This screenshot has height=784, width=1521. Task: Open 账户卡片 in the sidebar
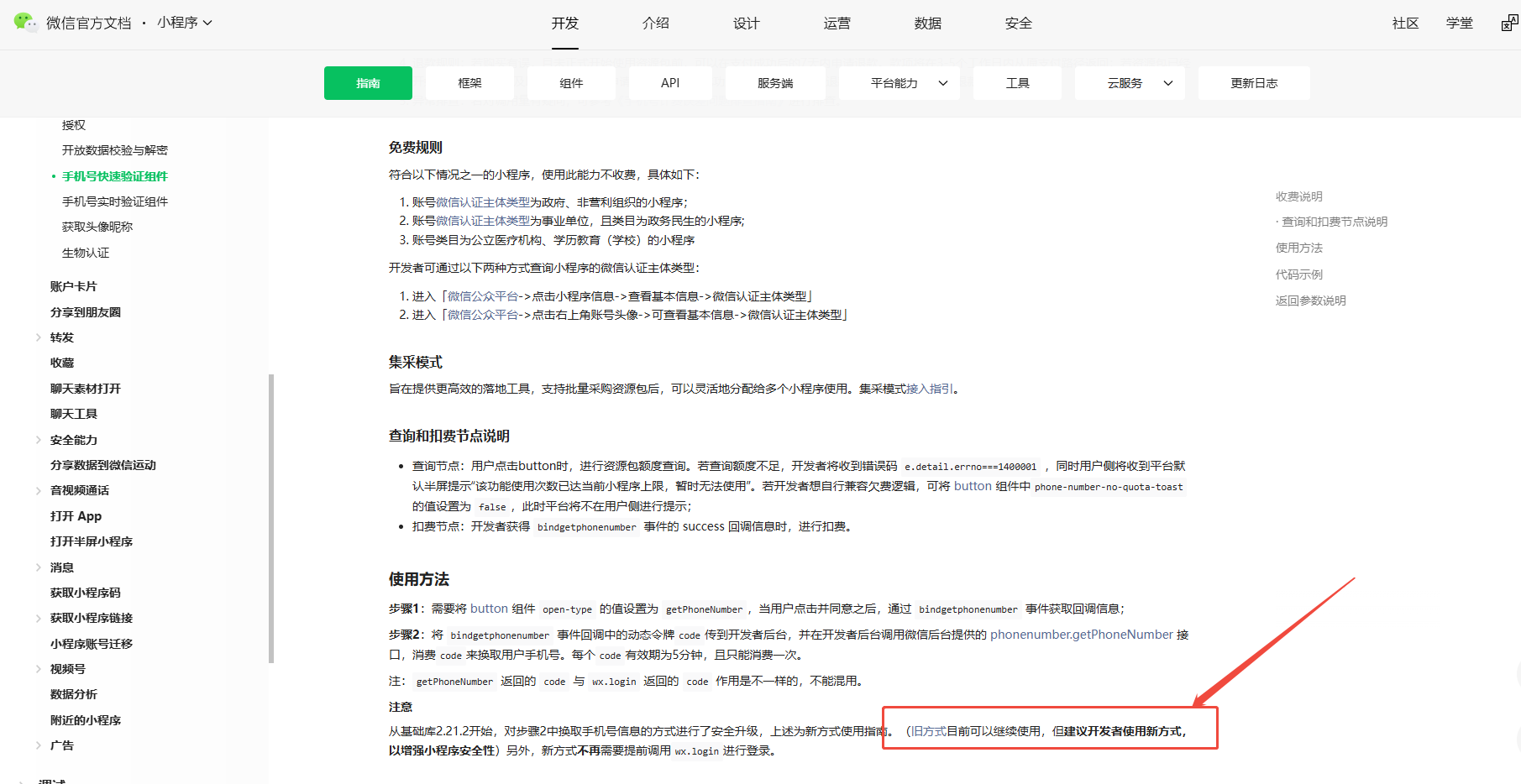pyautogui.click(x=74, y=286)
